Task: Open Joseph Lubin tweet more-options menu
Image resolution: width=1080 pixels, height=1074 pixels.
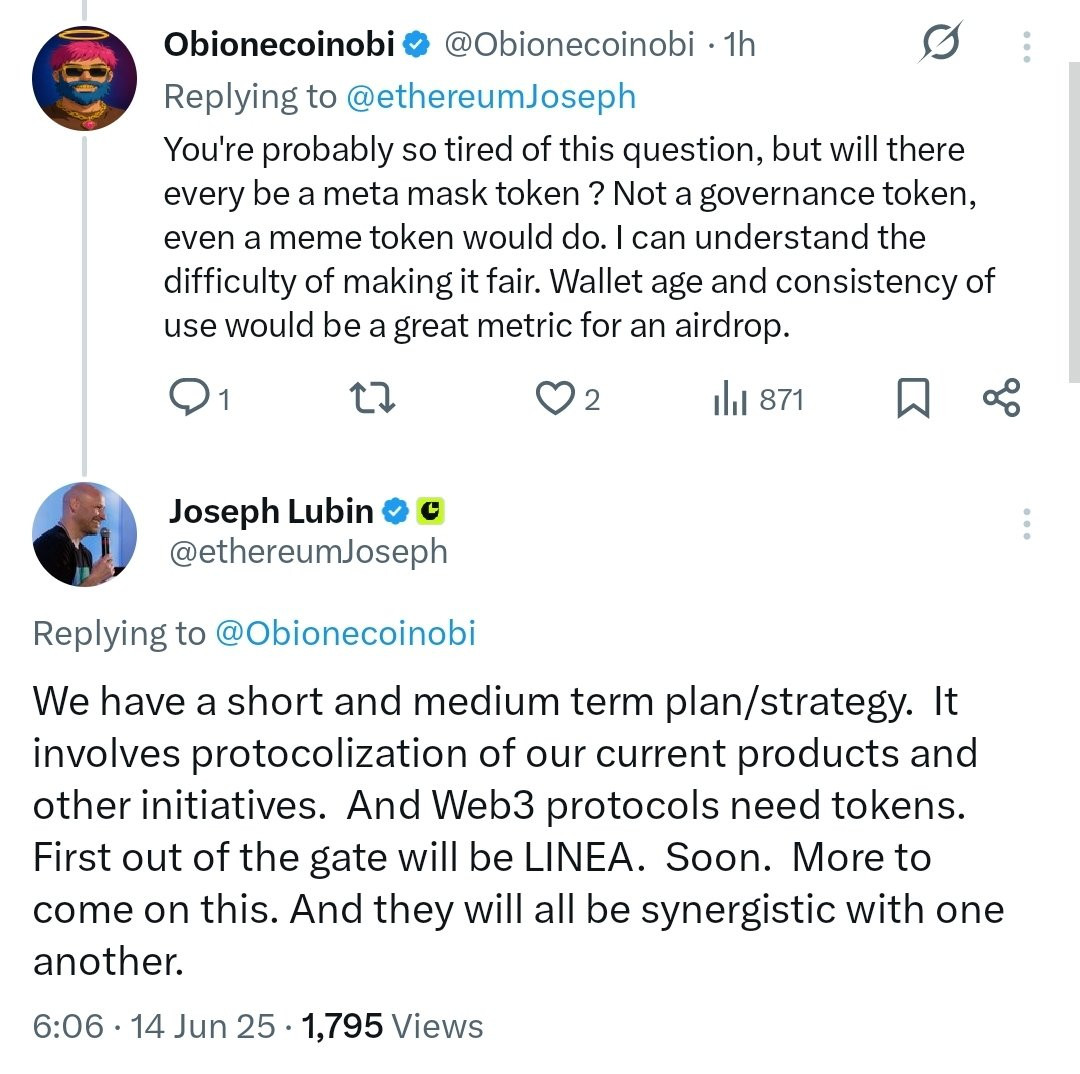Action: pos(1026,524)
